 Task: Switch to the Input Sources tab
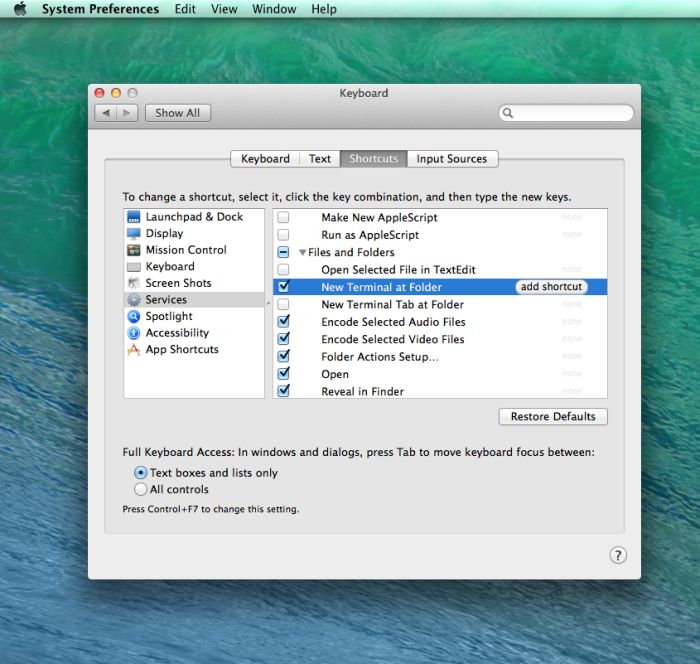452,159
